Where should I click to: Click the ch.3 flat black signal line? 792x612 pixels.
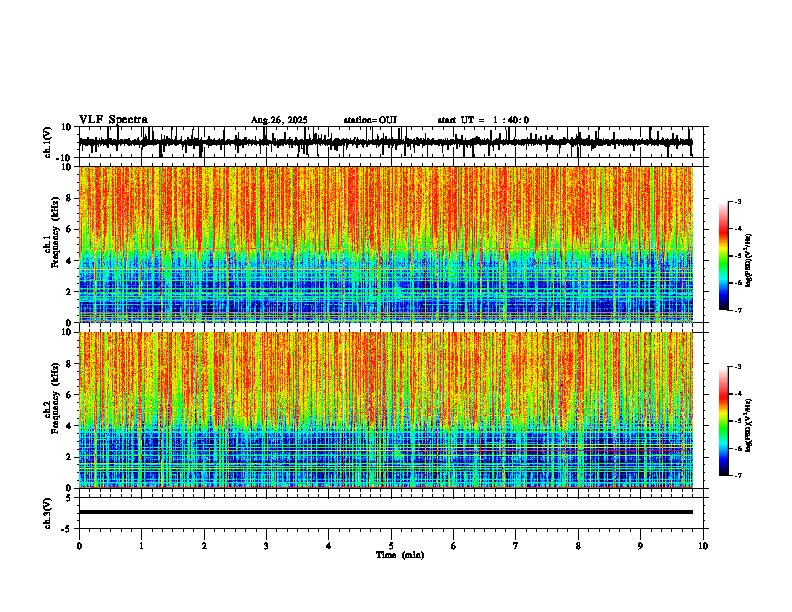(385, 512)
